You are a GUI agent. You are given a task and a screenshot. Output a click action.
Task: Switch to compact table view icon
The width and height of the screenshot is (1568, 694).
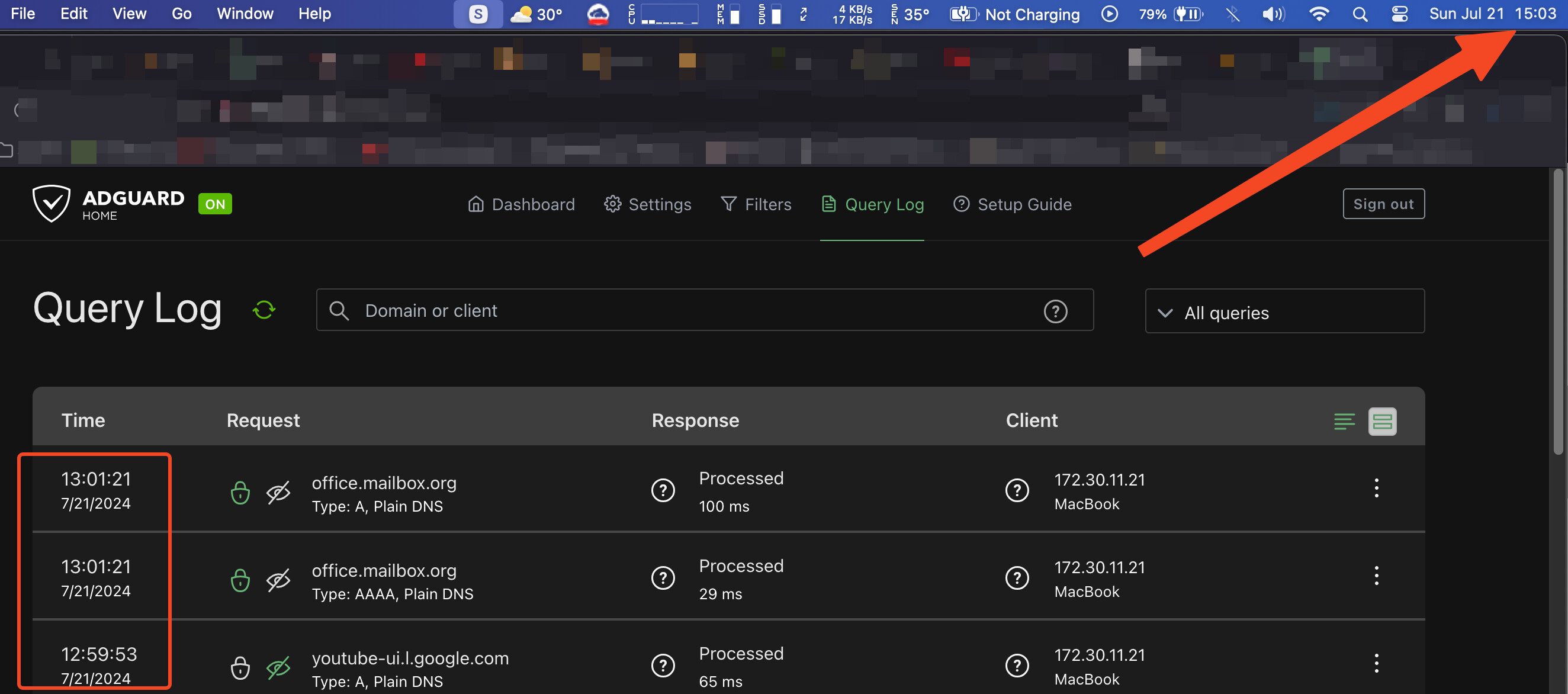(x=1344, y=421)
